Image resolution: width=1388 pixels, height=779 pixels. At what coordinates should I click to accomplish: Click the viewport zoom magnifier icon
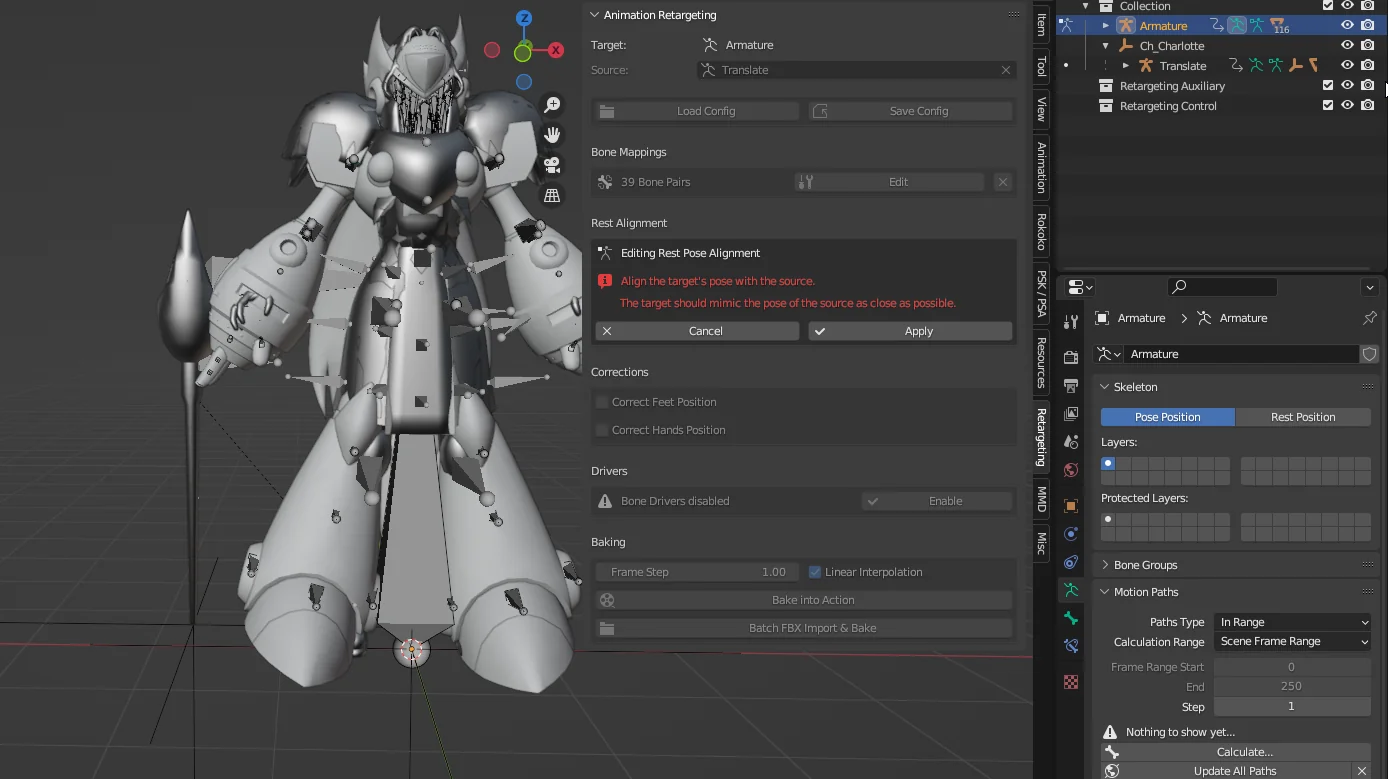(552, 105)
